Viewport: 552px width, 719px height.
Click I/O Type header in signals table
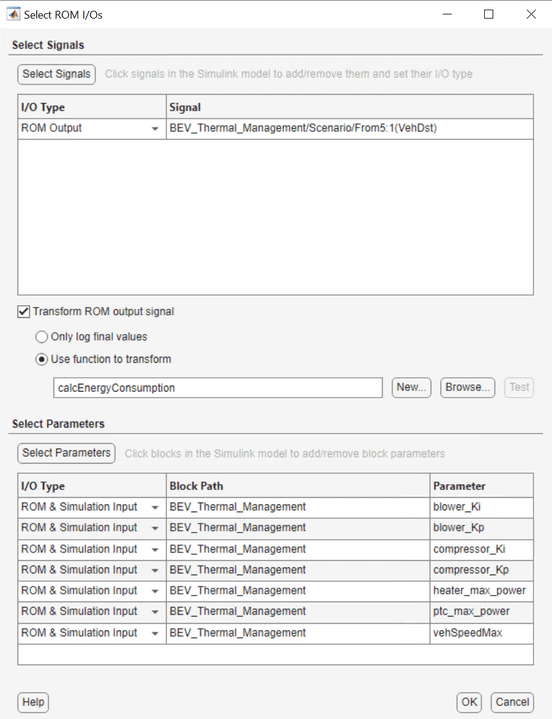pos(92,107)
